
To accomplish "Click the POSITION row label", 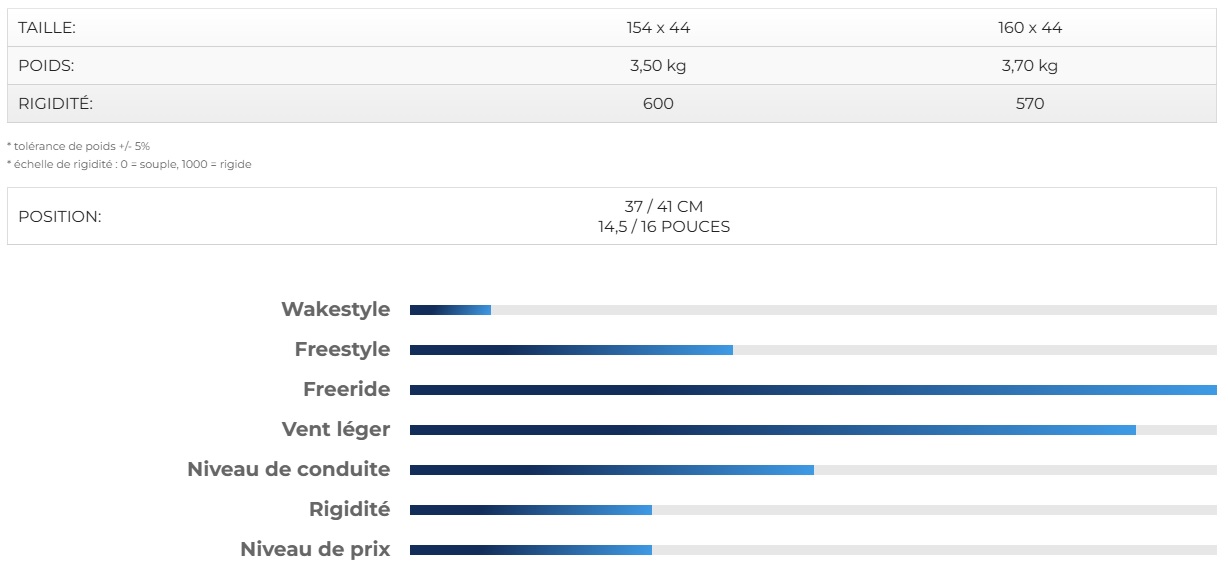I will 59,217.
